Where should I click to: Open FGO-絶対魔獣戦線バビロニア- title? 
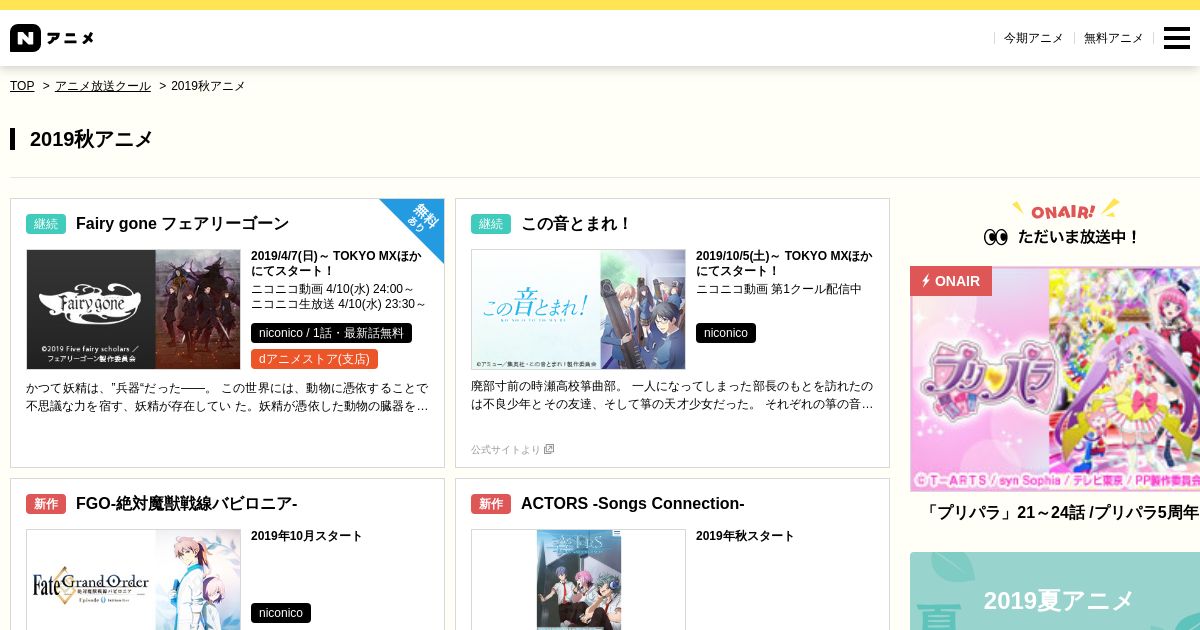187,504
